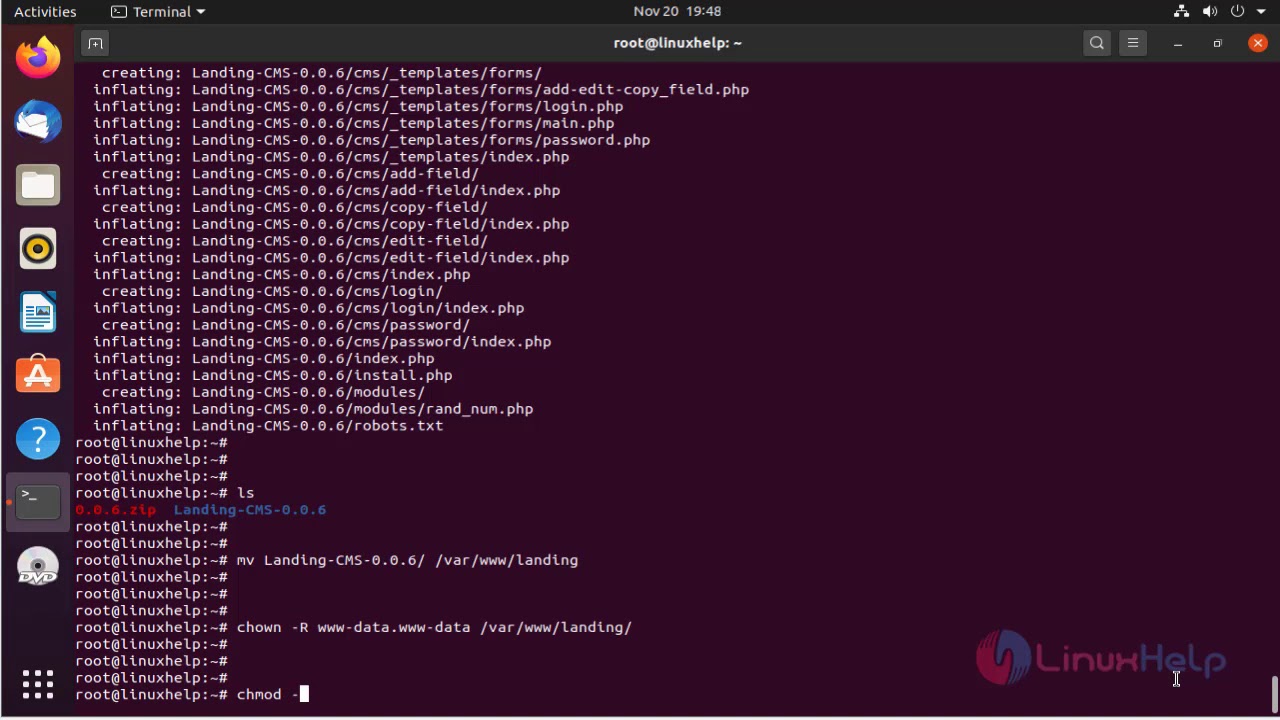Click the window title root@linuxhelp: ~

coord(677,43)
